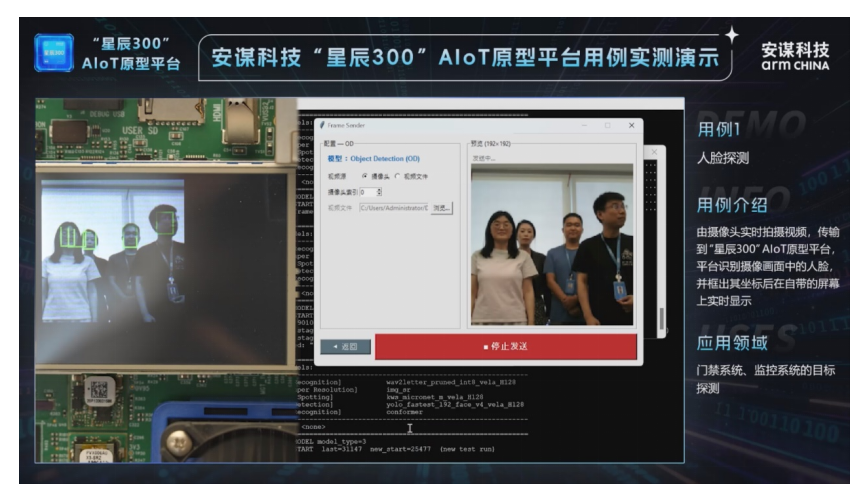Click the 模型：Object Detection (OD) label
This screenshot has width=865, height=500.
coord(373,158)
